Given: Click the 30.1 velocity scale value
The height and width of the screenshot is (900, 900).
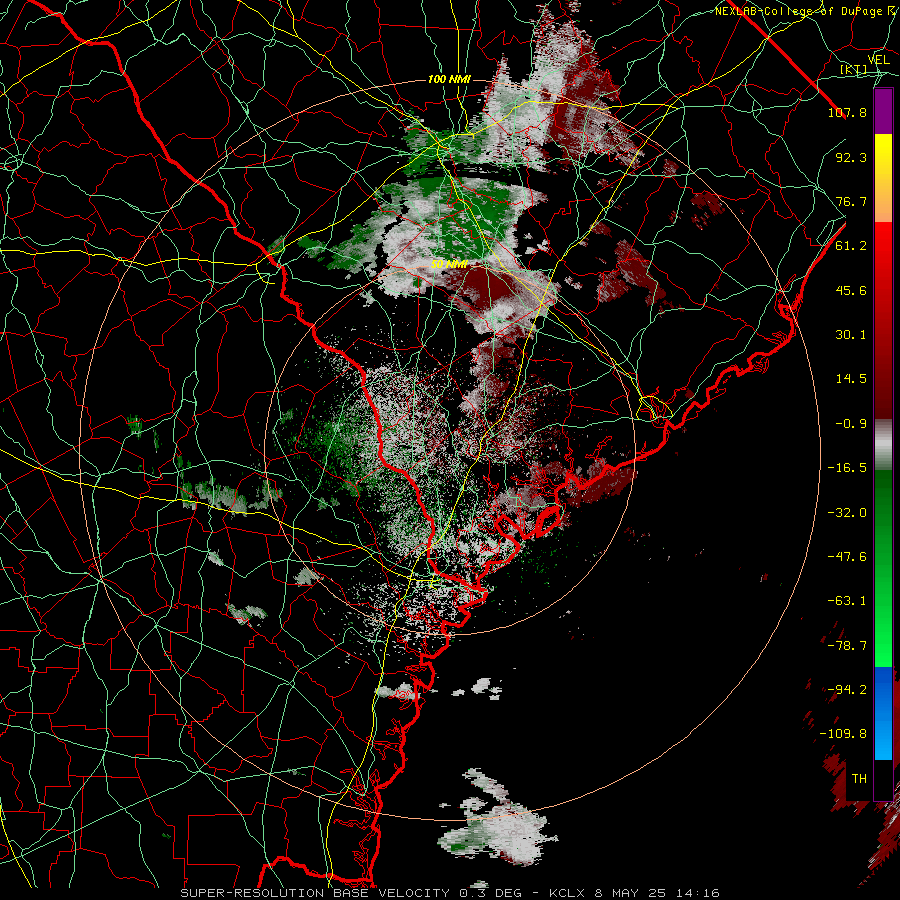Looking at the screenshot, I should point(851,335).
